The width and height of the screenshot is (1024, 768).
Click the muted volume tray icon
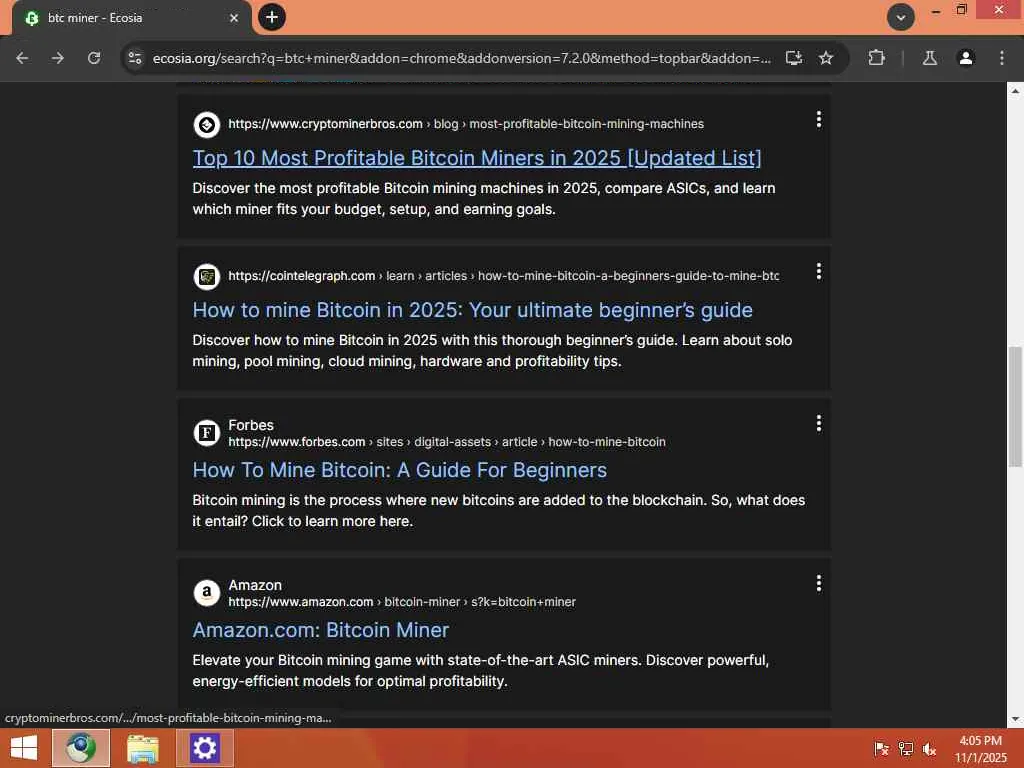pyautogui.click(x=929, y=749)
